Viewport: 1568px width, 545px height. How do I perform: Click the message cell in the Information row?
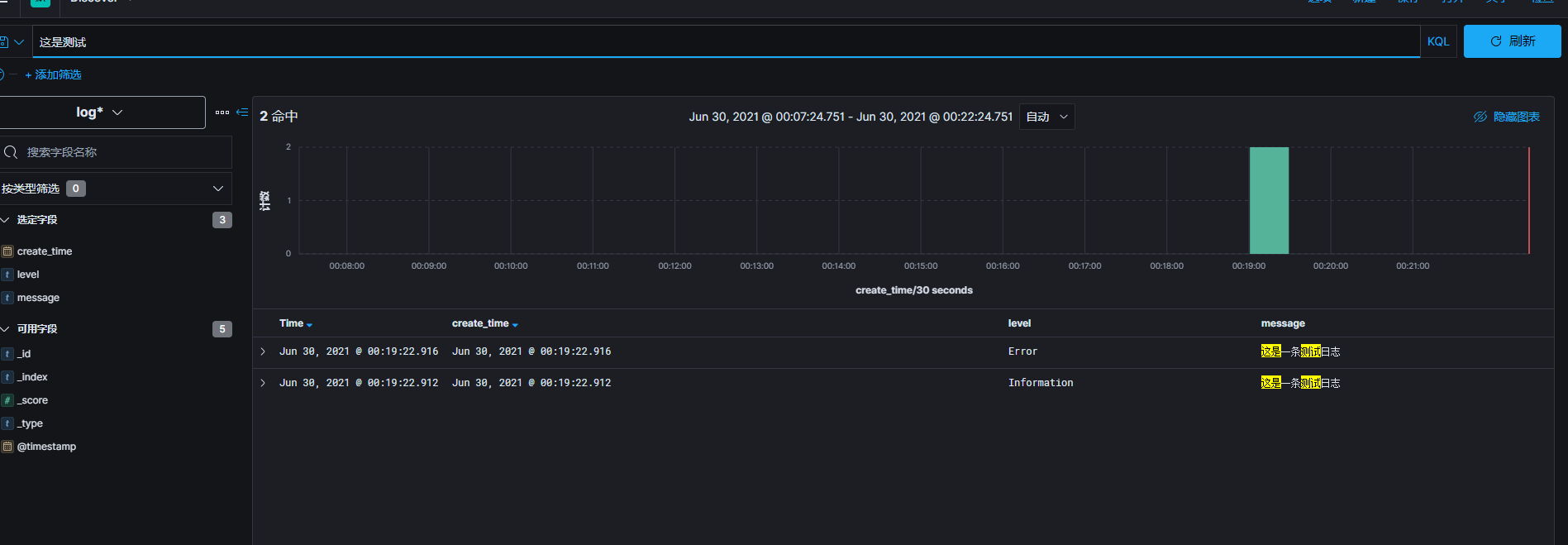1300,383
